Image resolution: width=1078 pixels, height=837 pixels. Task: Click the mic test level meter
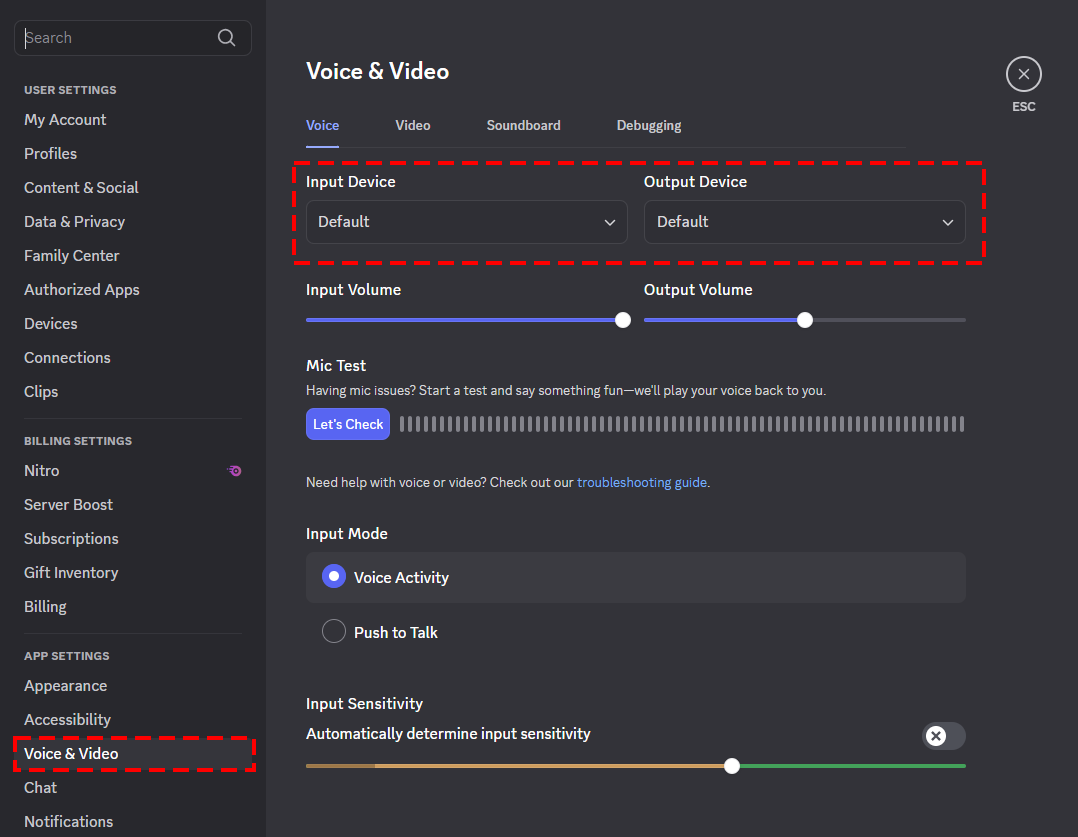[x=682, y=424]
